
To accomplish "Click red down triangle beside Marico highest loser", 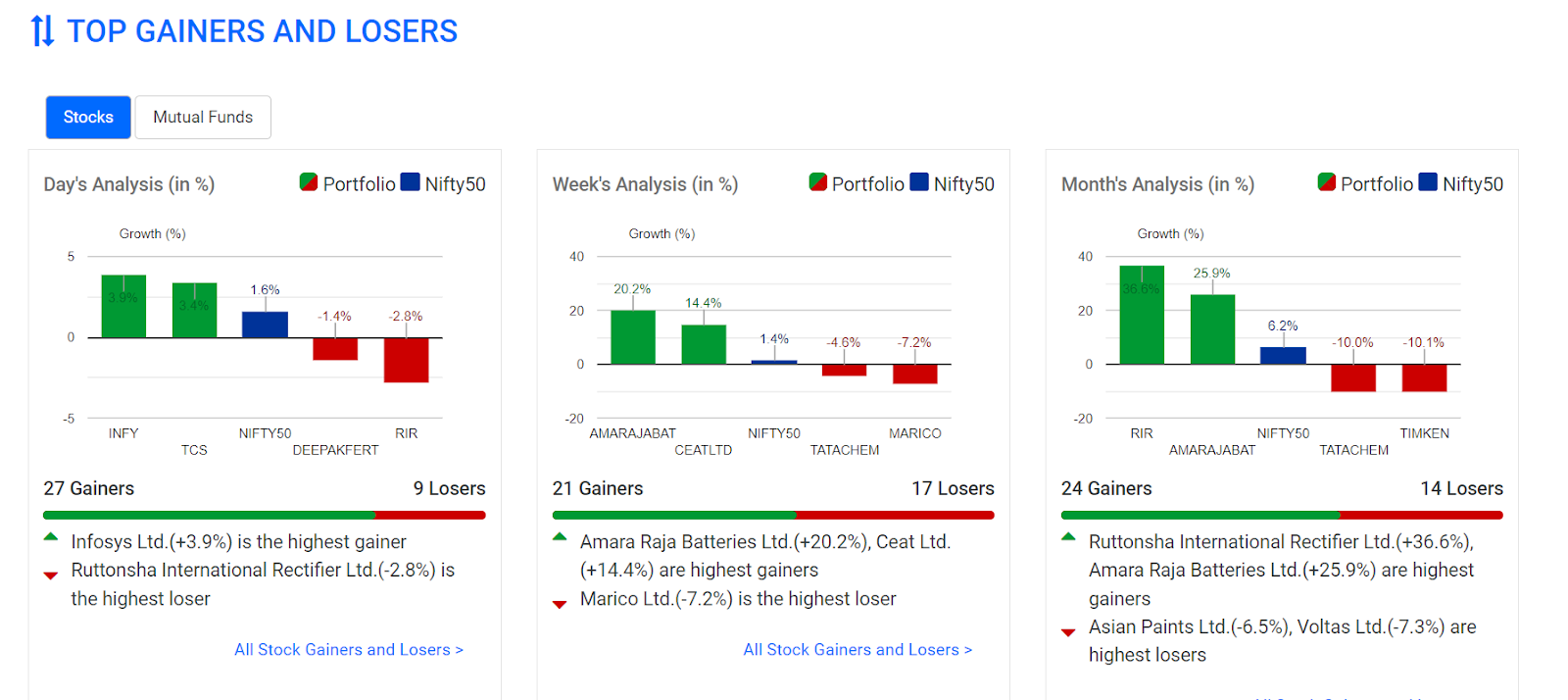I will [560, 605].
